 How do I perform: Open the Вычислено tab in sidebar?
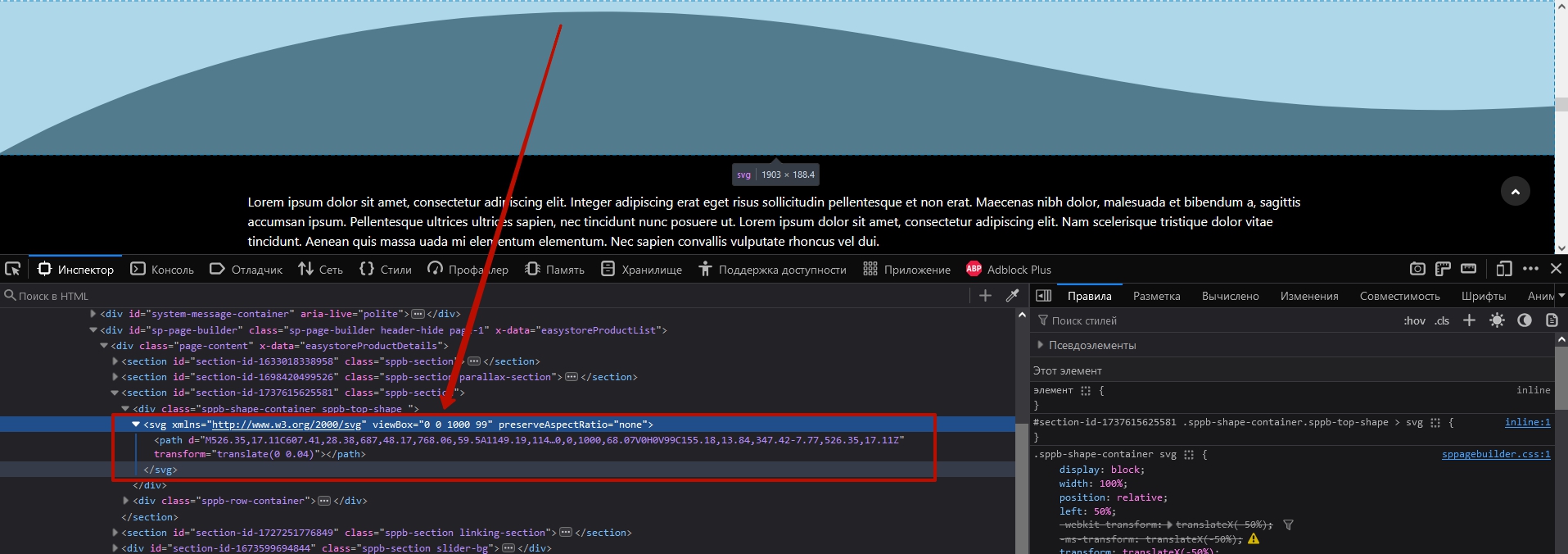coord(1230,296)
